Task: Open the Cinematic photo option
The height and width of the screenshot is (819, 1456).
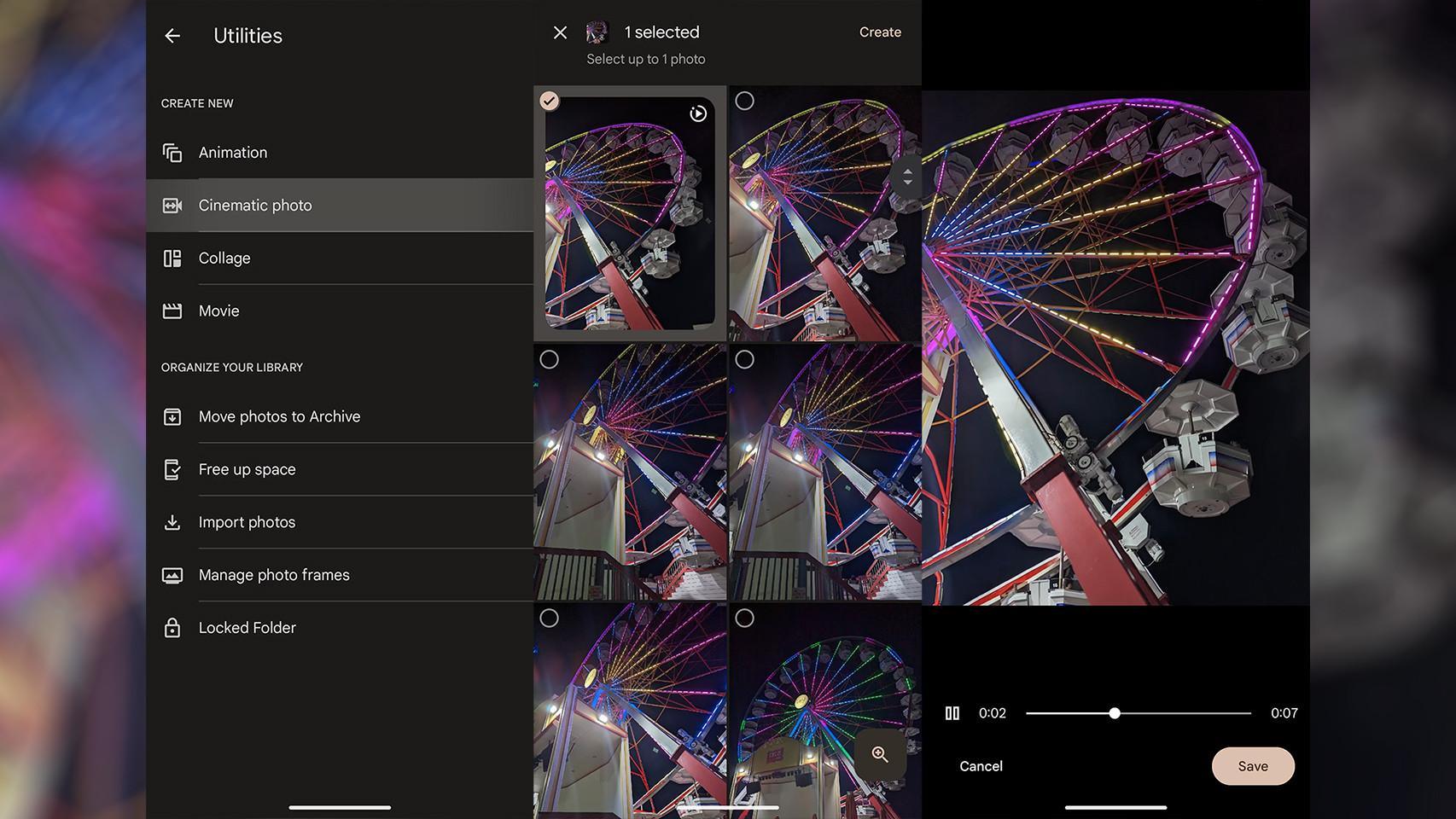Action: pos(340,206)
